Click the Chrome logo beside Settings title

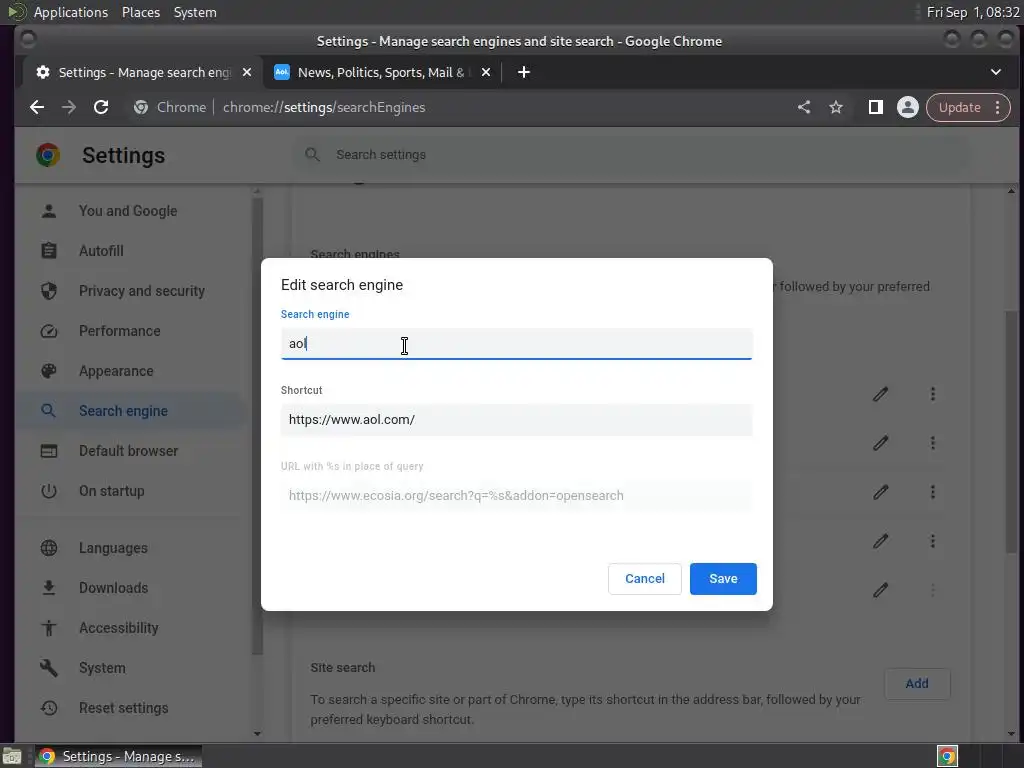coord(48,155)
